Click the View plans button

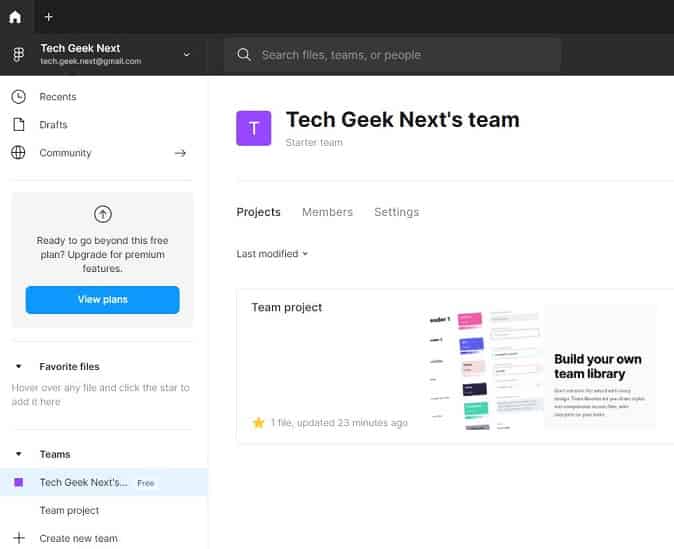click(x=102, y=300)
